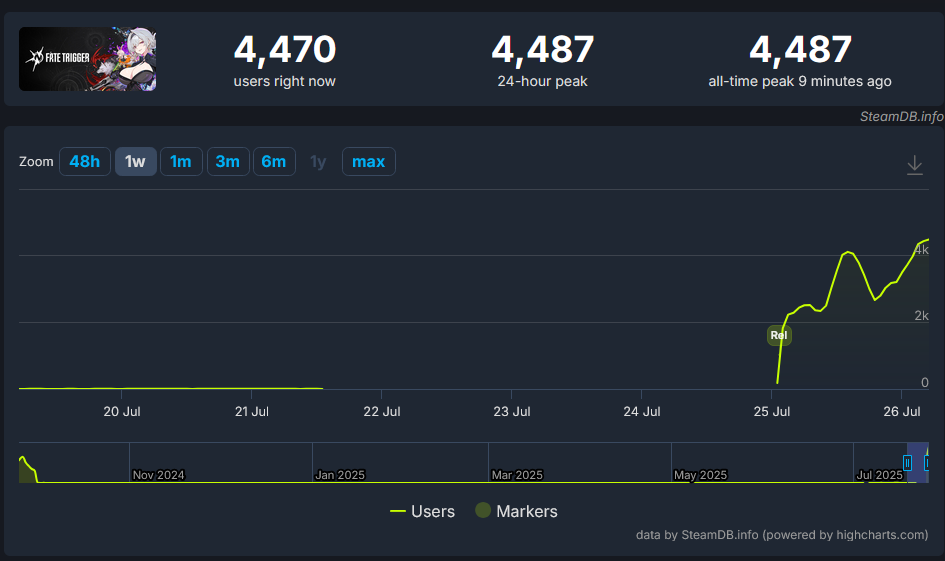Click the 4,470 users right now value

tap(284, 49)
